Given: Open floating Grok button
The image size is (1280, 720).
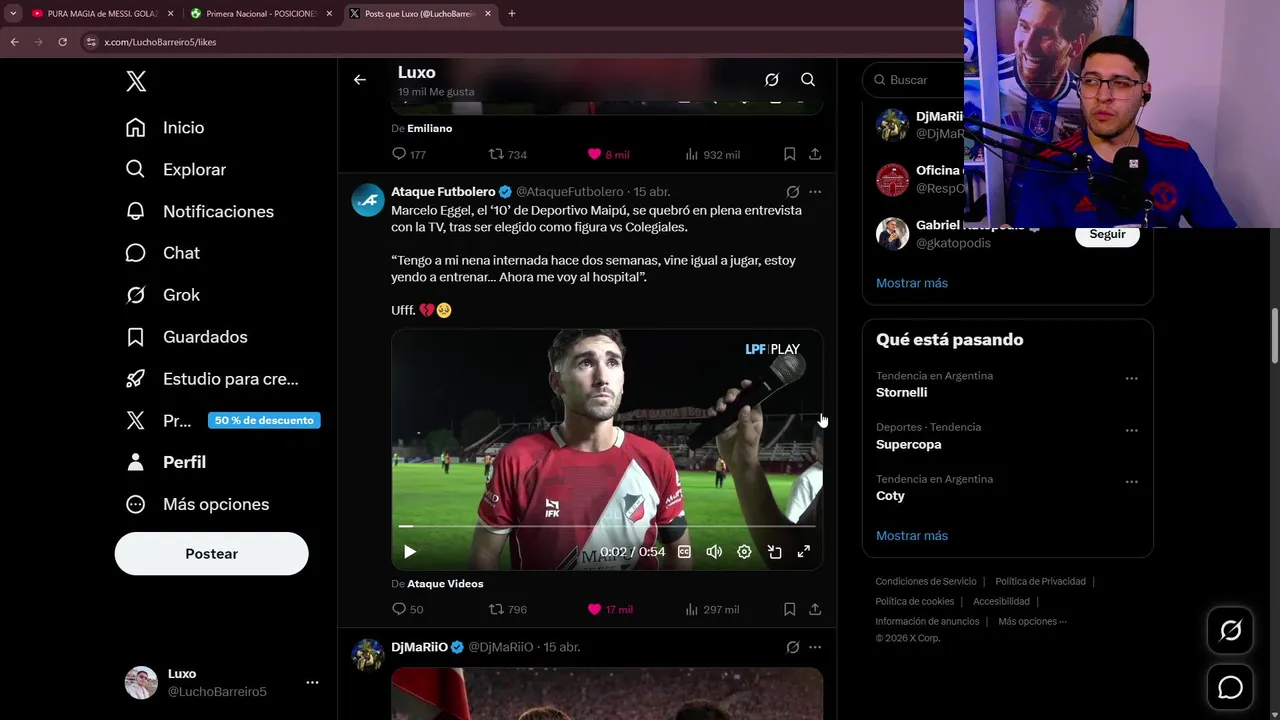Looking at the screenshot, I should [x=1230, y=630].
